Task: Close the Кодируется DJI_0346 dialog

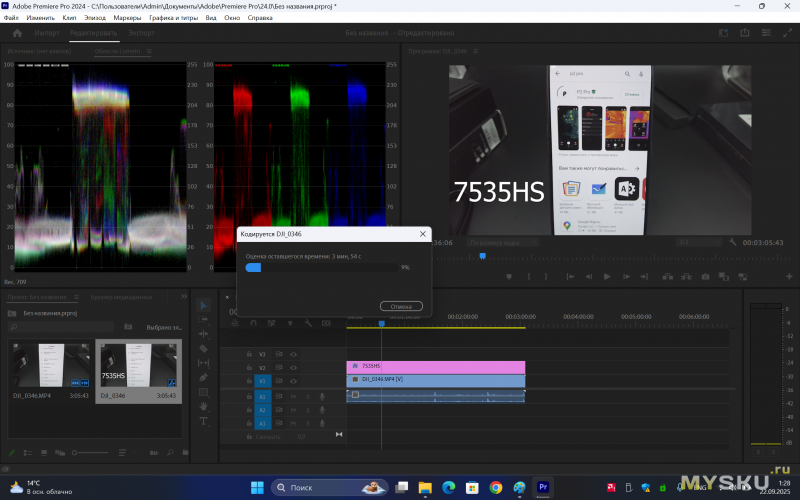Action: pos(422,234)
